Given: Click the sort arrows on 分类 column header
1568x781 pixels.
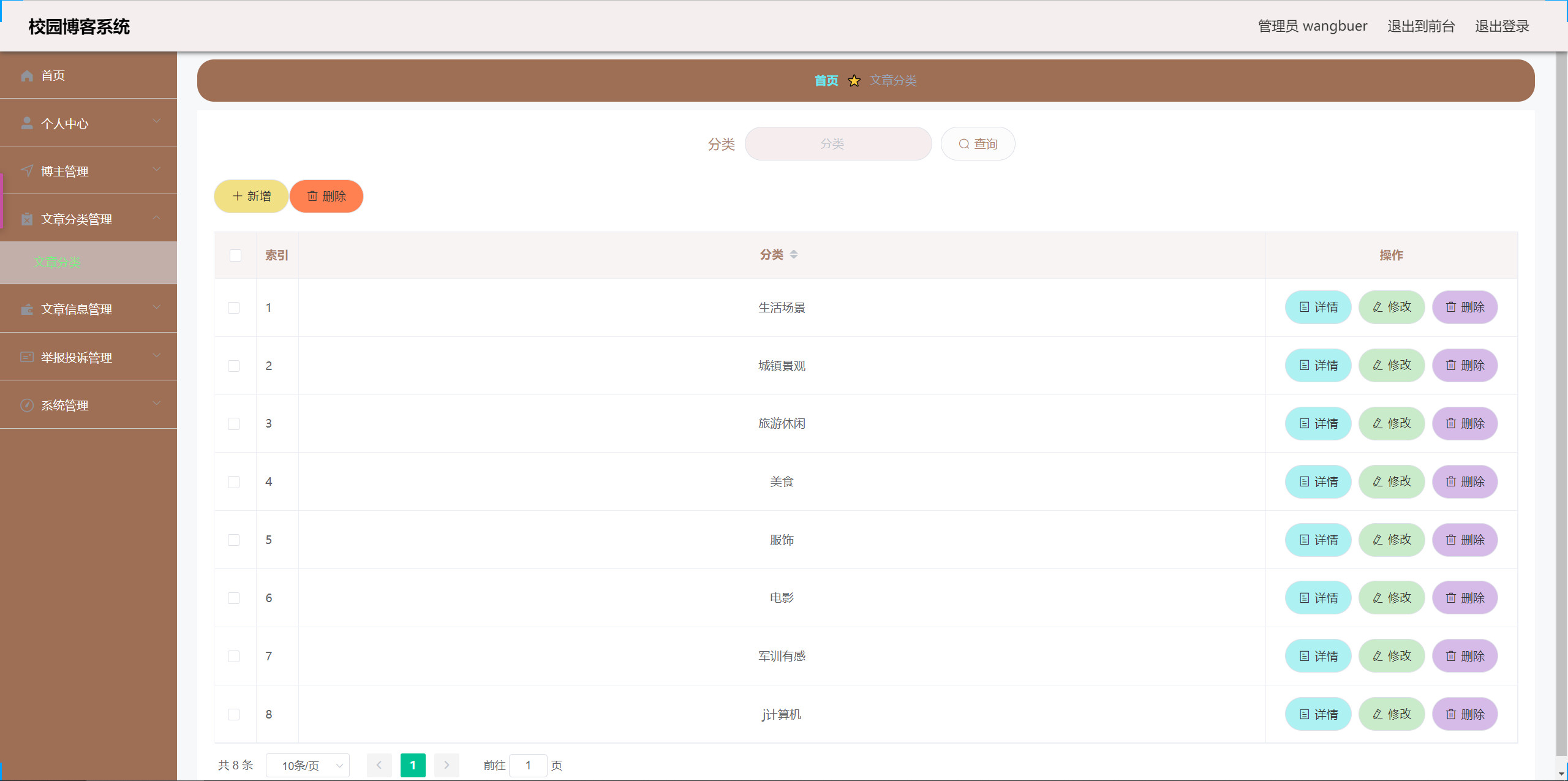Looking at the screenshot, I should (795, 254).
